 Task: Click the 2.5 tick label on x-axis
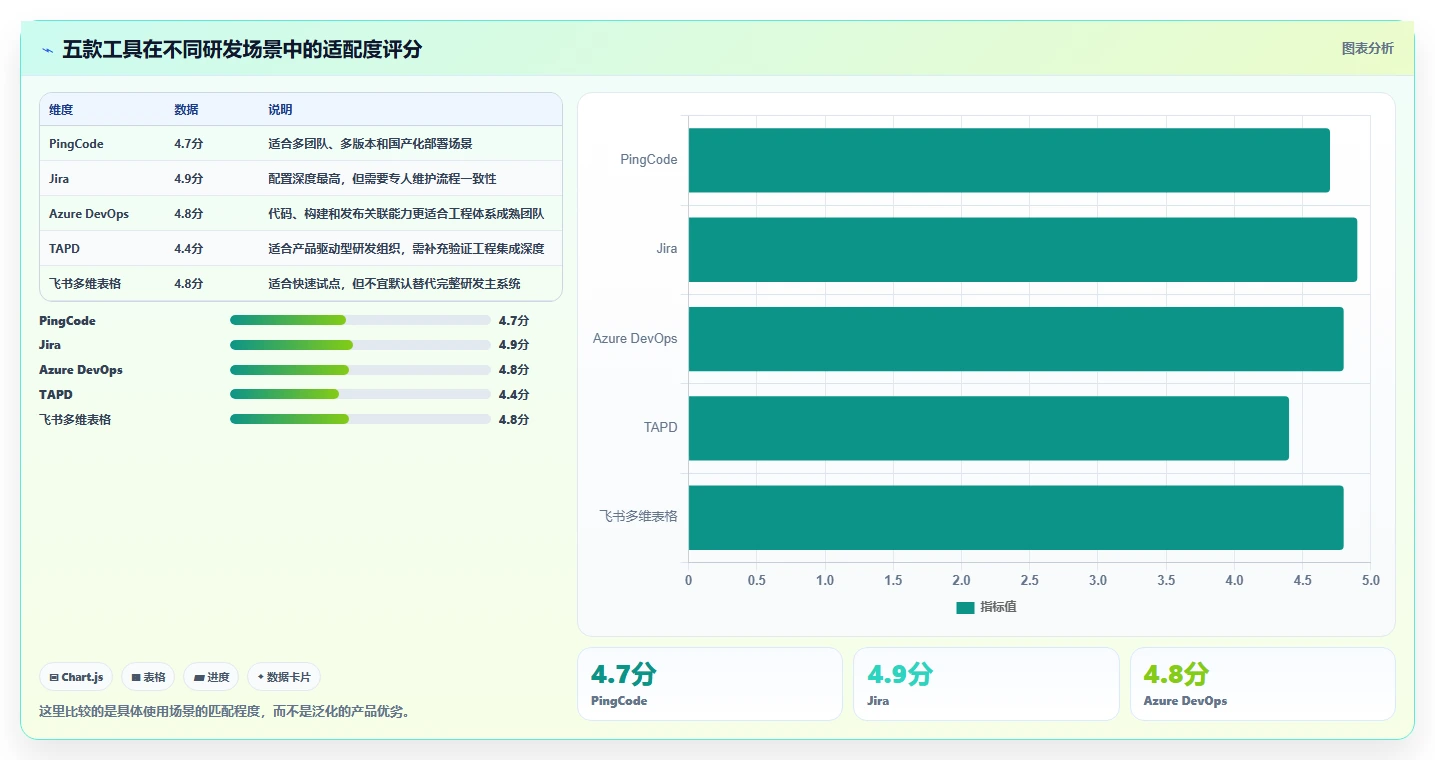(1029, 581)
